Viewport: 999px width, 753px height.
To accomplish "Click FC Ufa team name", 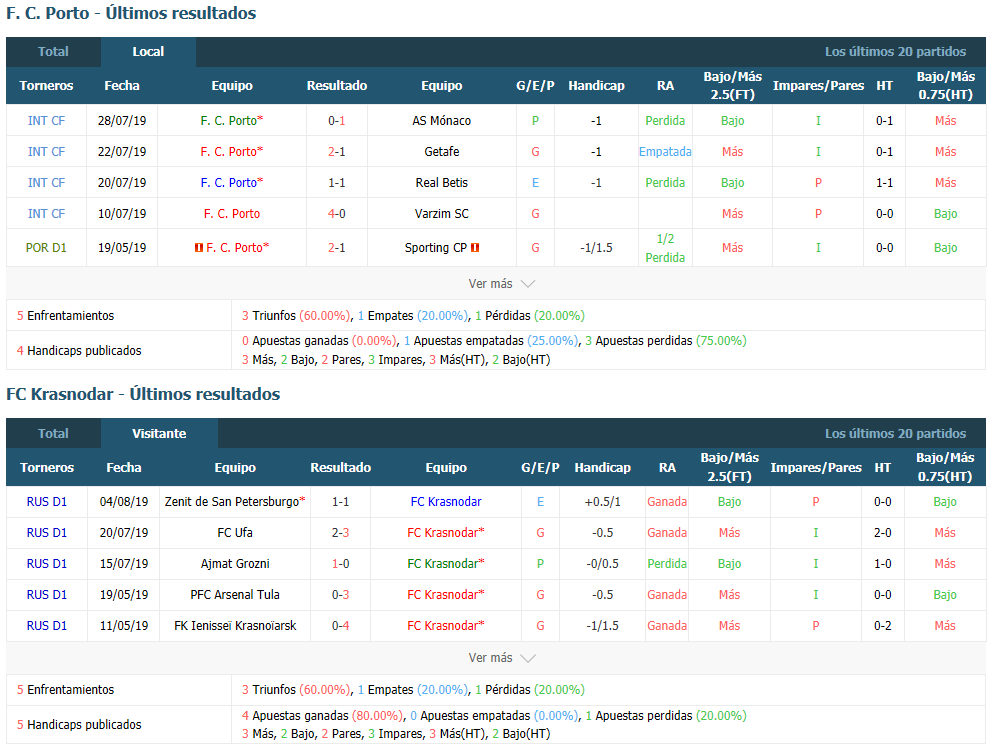I will coord(234,533).
